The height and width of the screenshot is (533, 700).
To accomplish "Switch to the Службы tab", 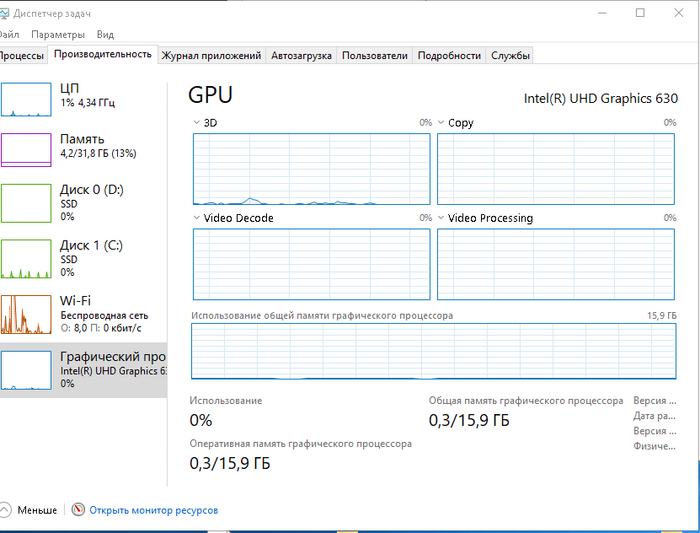I will 510,56.
